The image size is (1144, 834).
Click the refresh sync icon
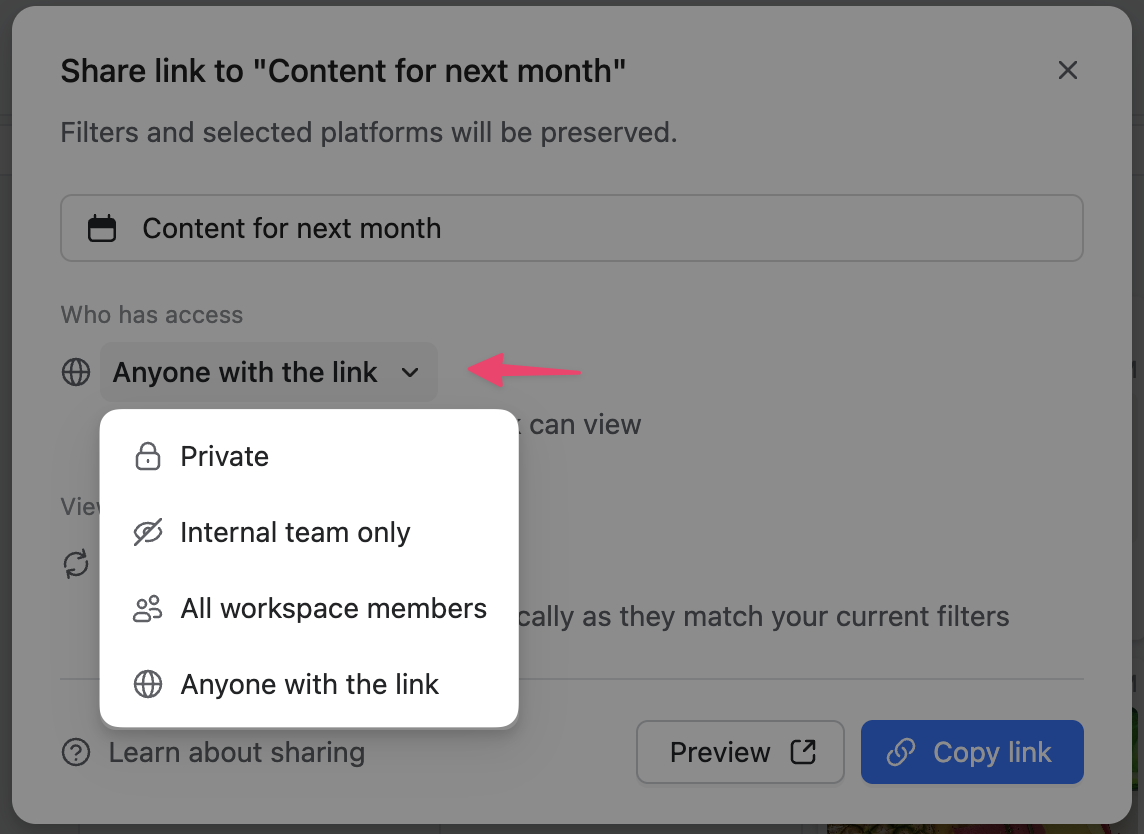(76, 564)
